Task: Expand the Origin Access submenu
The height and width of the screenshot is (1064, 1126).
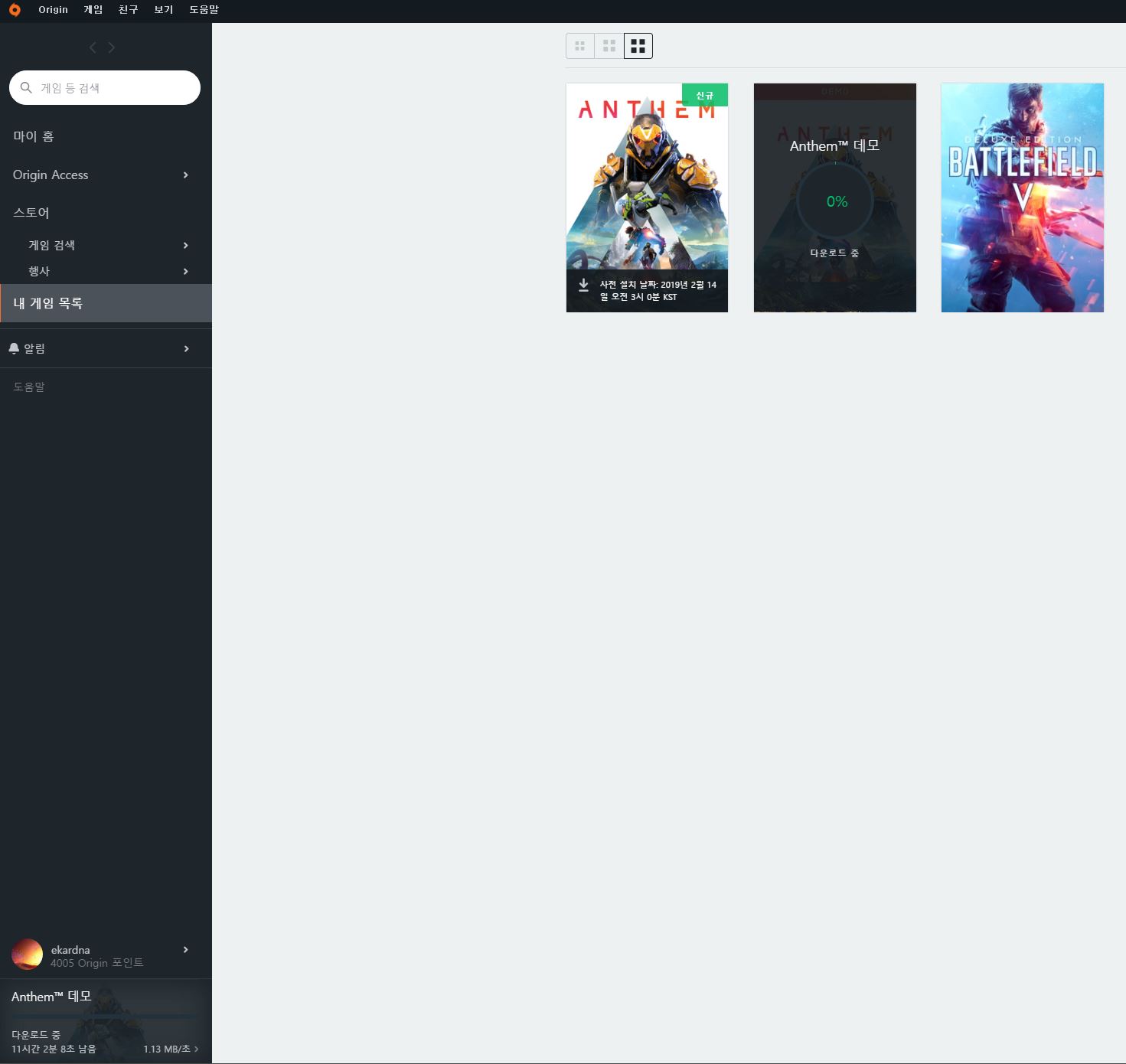Action: coord(185,175)
